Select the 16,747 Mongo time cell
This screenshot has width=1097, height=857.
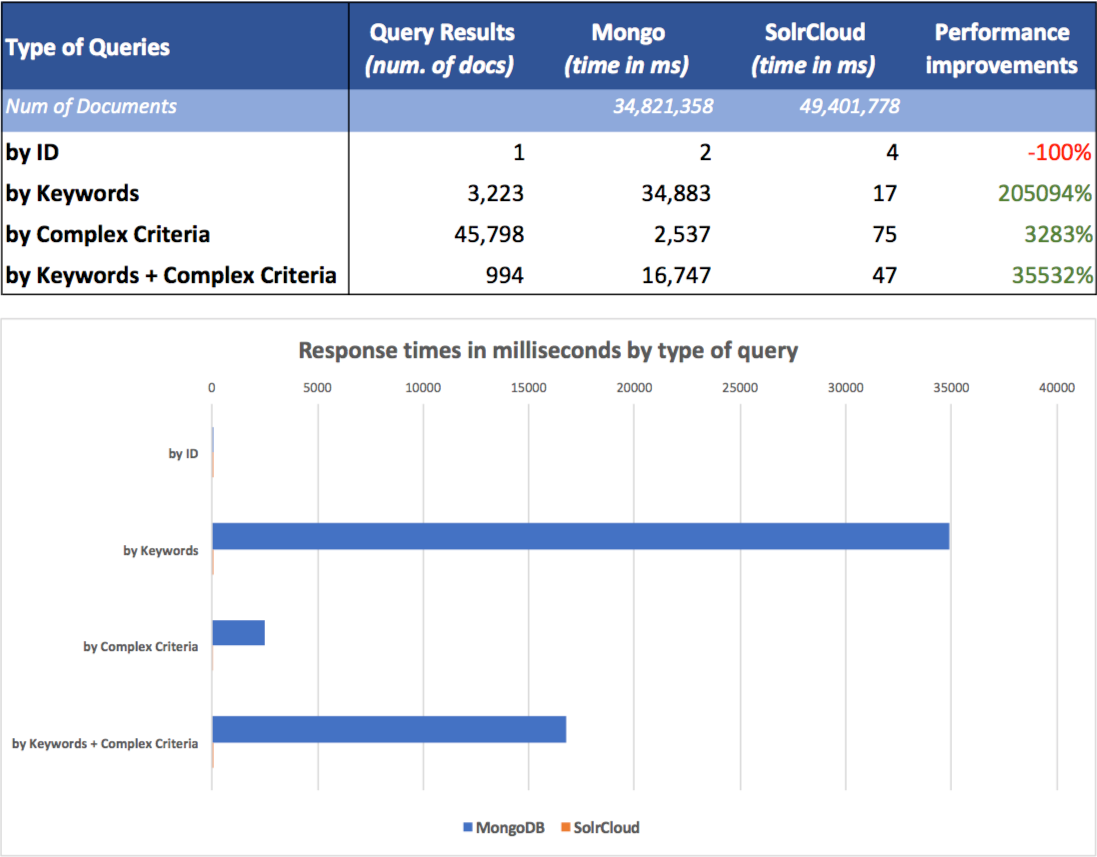[x=676, y=276]
